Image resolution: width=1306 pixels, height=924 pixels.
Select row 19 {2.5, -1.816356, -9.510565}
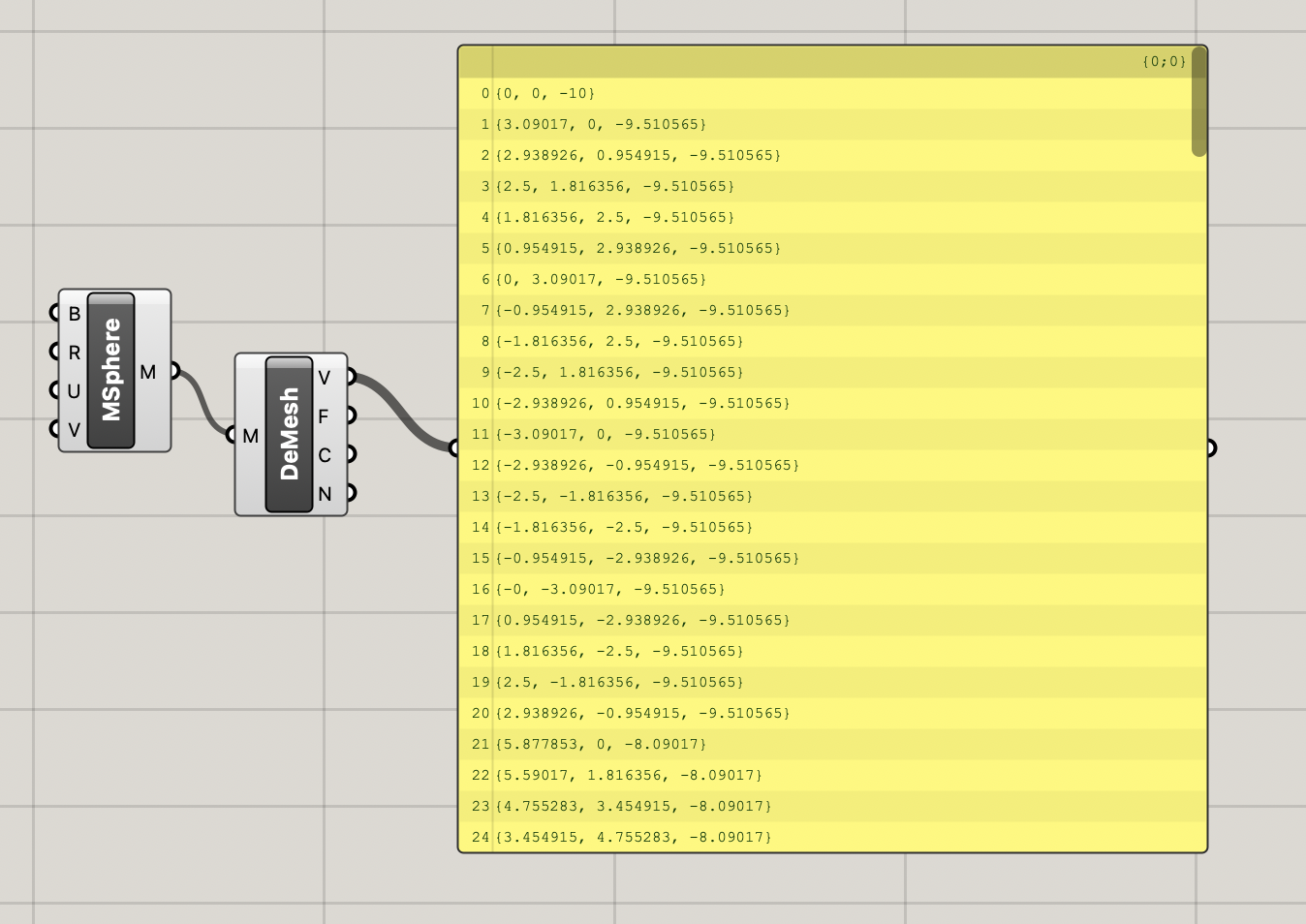pos(620,682)
